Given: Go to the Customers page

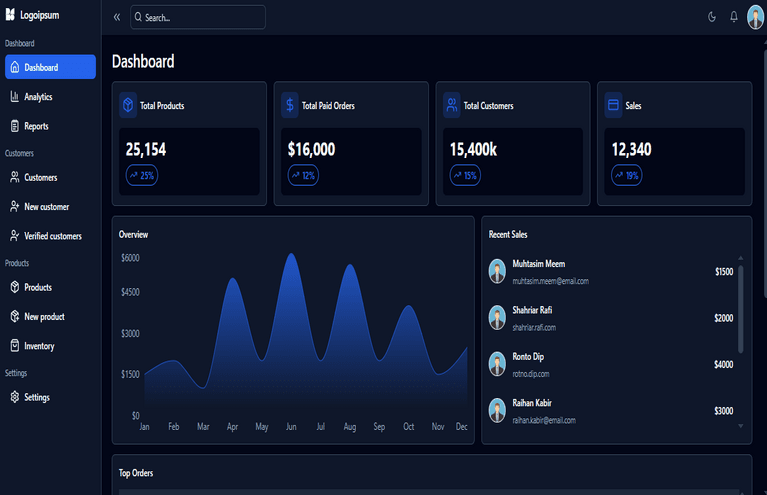Looking at the screenshot, I should (x=40, y=177).
